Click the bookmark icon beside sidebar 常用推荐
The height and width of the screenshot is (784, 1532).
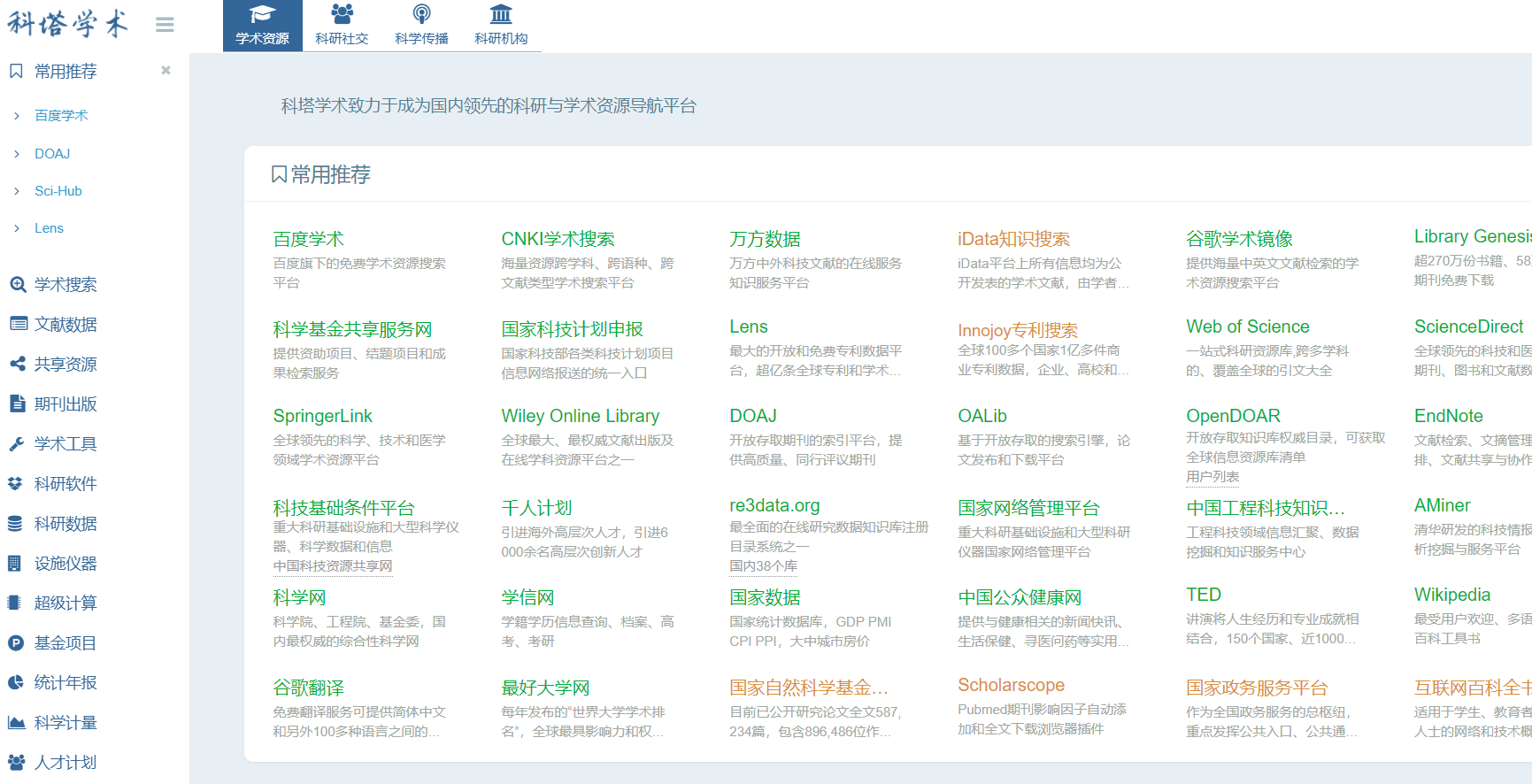click(x=16, y=71)
